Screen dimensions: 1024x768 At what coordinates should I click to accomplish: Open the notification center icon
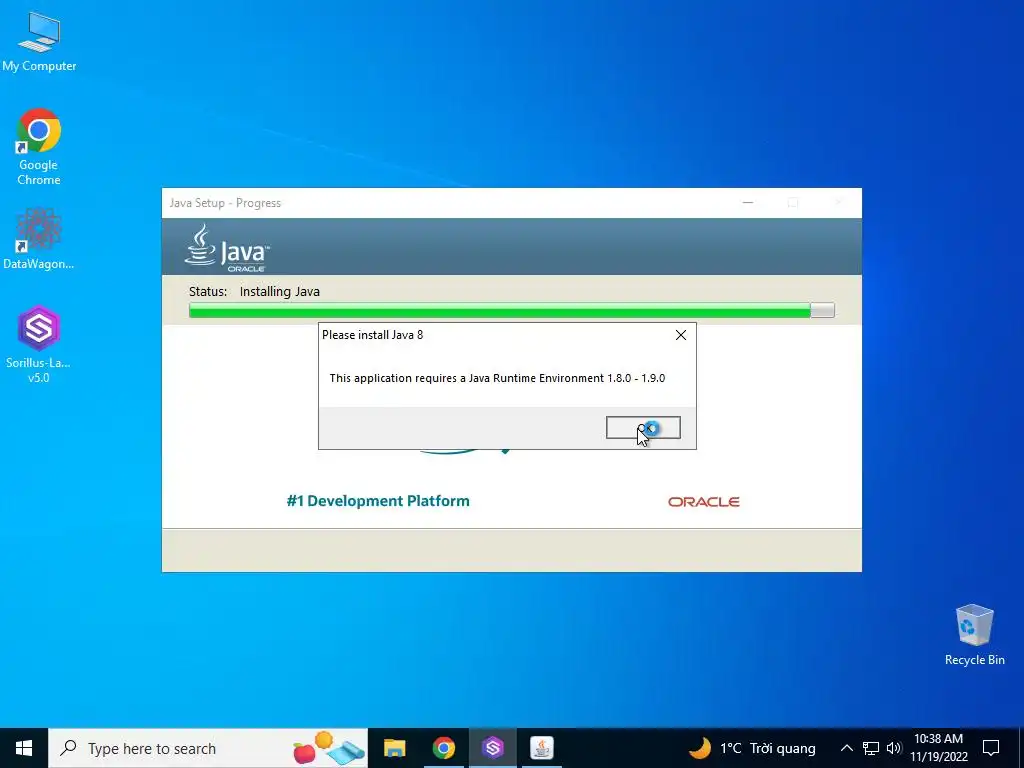coord(991,748)
